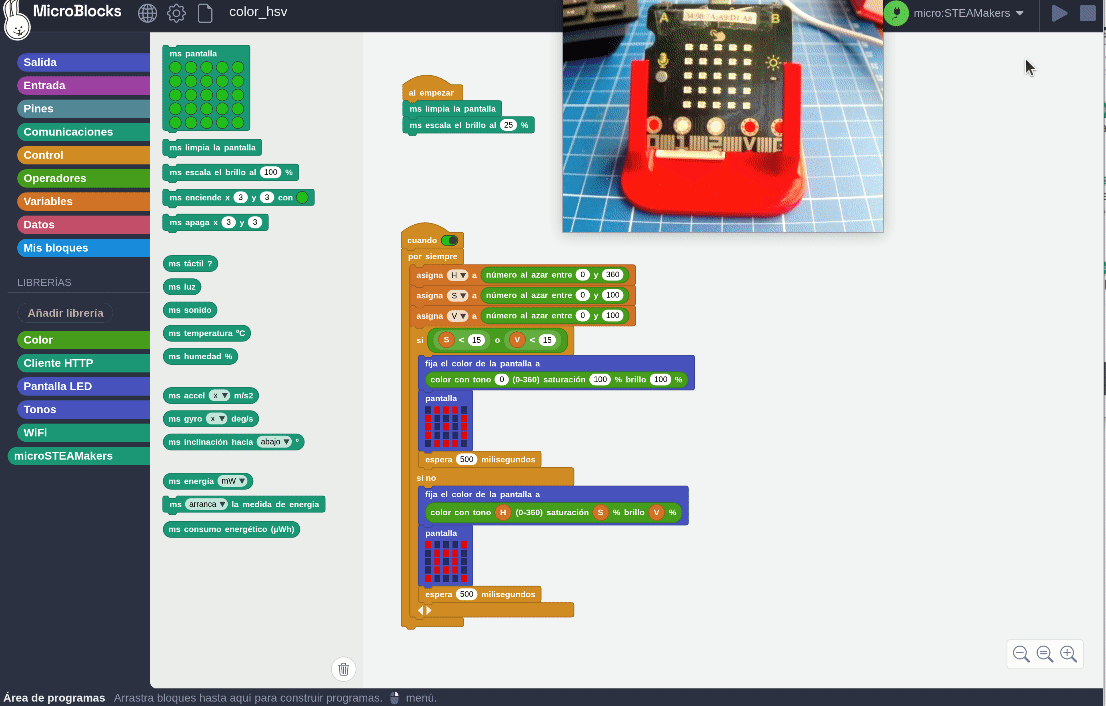Zoom in on the scripting area
1106x706 pixels.
(1069, 654)
